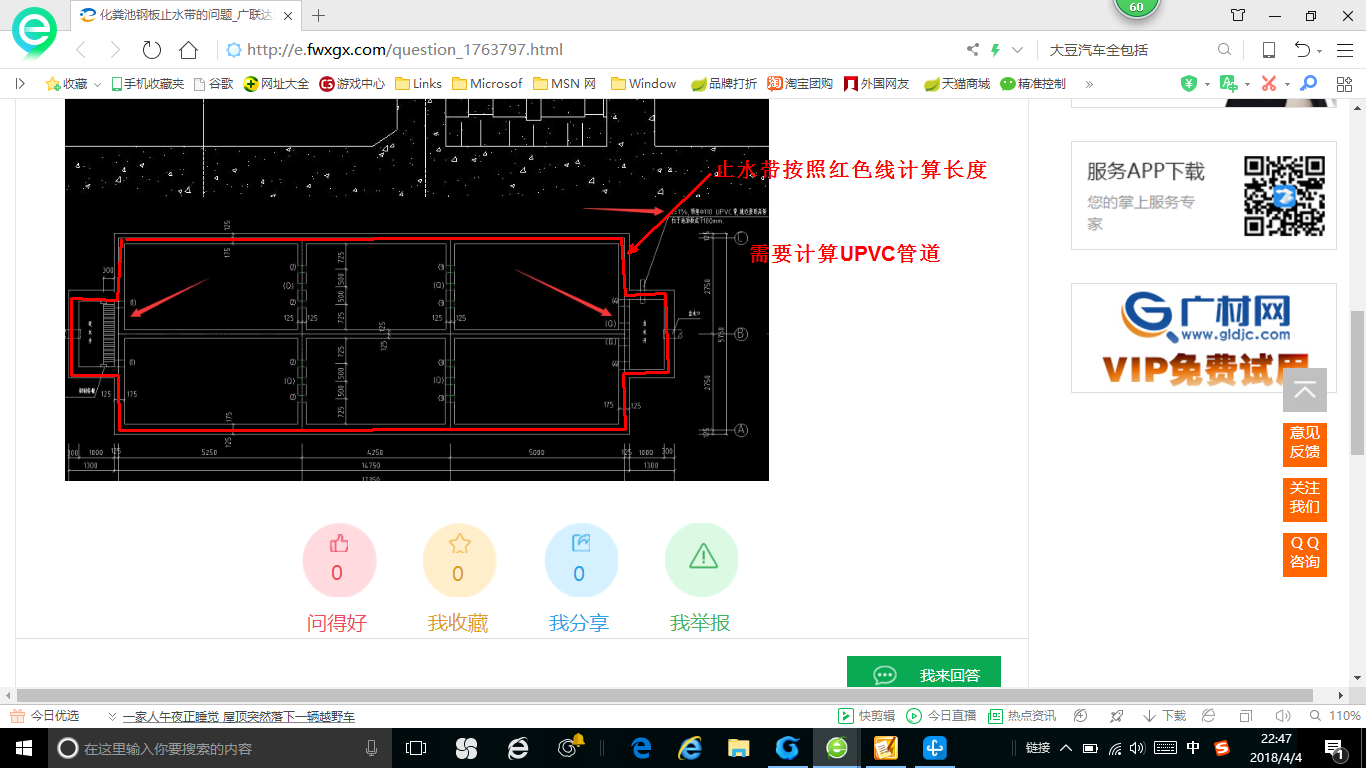Viewport: 1366px width, 768px height.
Task: Open the 网址大全 bookmark
Action: click(x=276, y=84)
